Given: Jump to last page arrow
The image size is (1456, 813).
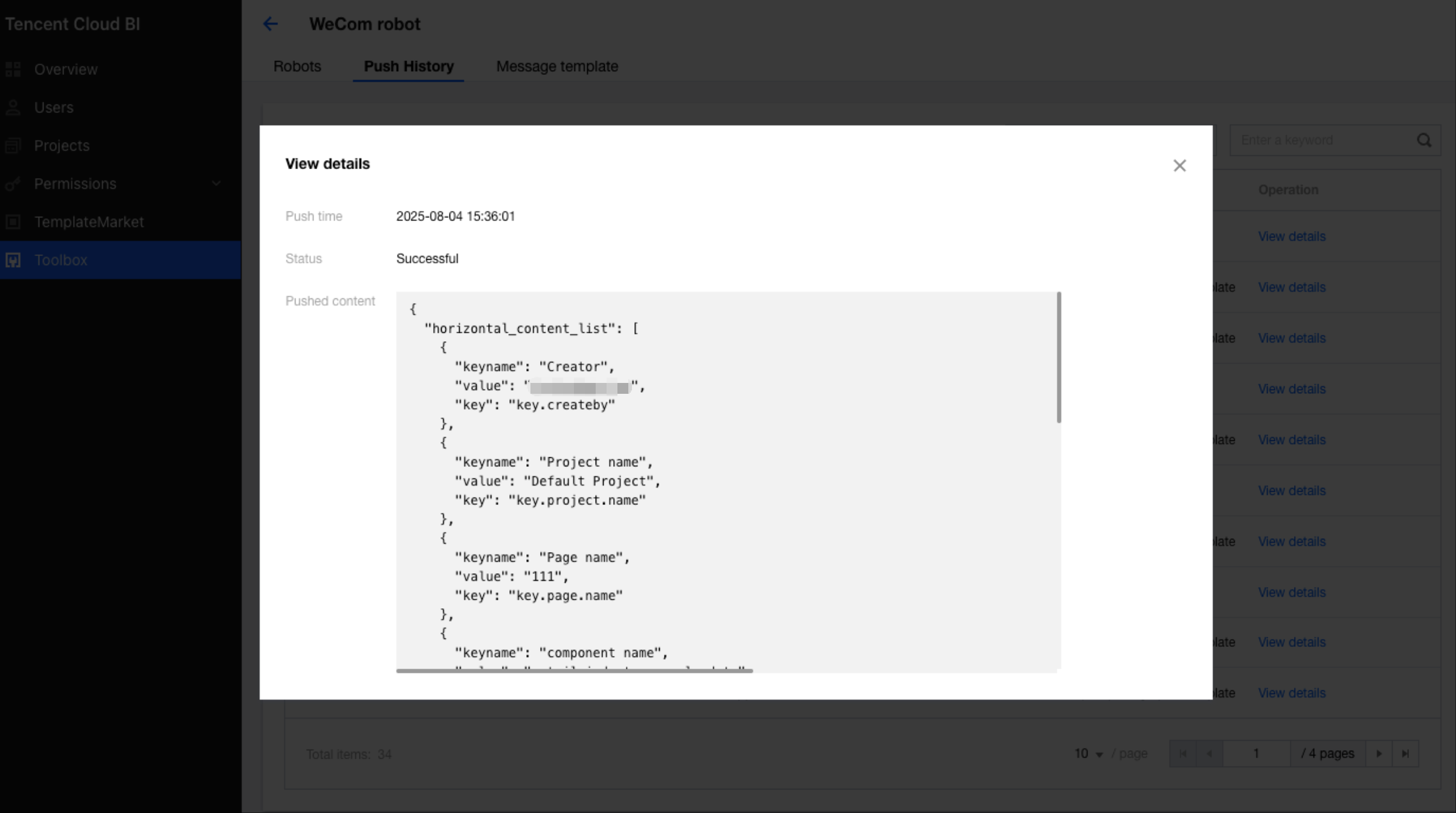Looking at the screenshot, I should pyautogui.click(x=1405, y=754).
